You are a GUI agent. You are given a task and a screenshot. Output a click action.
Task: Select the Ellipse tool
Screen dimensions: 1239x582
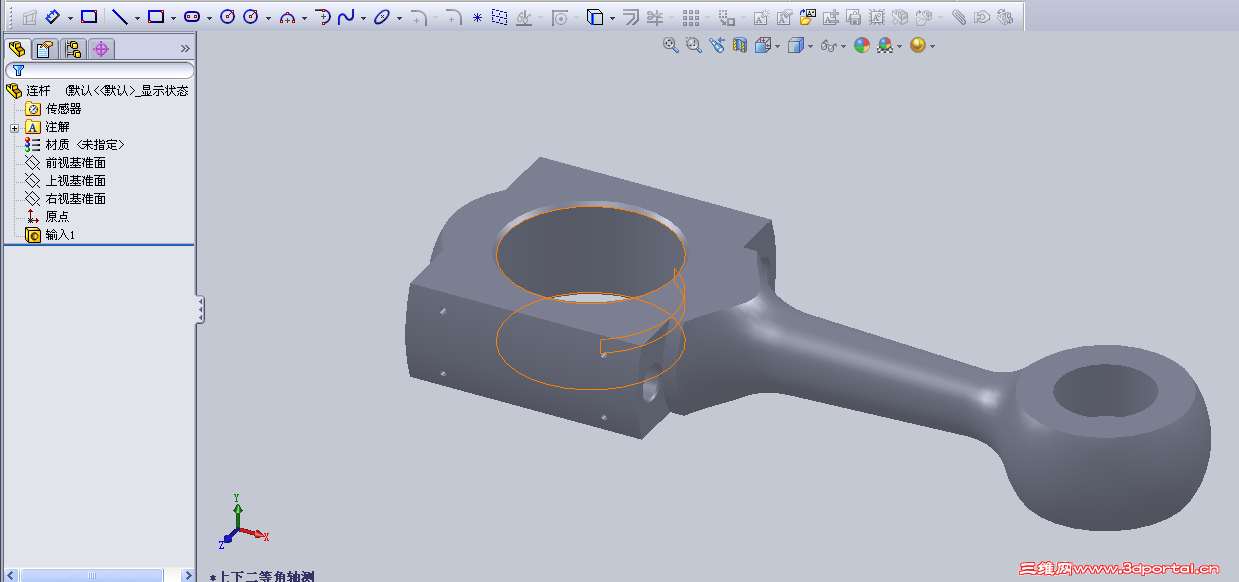[382, 17]
